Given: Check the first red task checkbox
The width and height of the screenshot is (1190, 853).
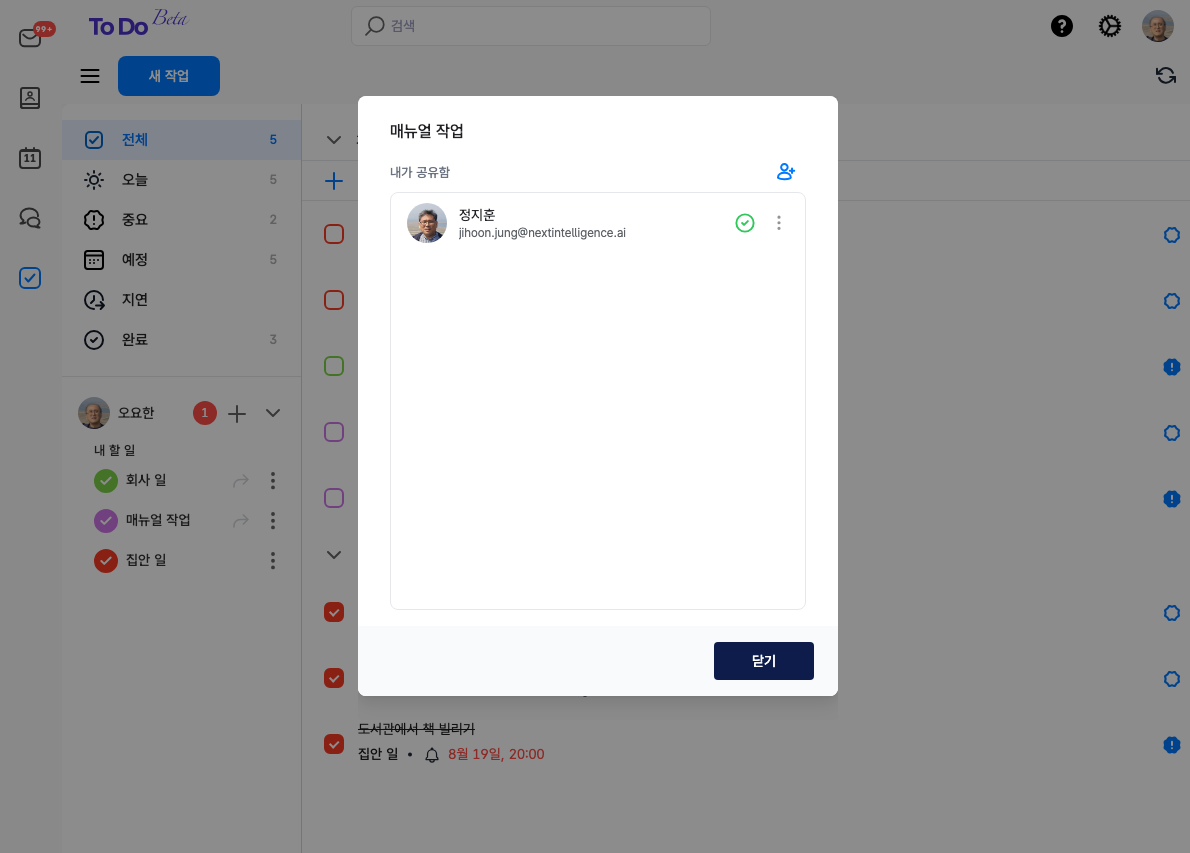Looking at the screenshot, I should coord(334,234).
